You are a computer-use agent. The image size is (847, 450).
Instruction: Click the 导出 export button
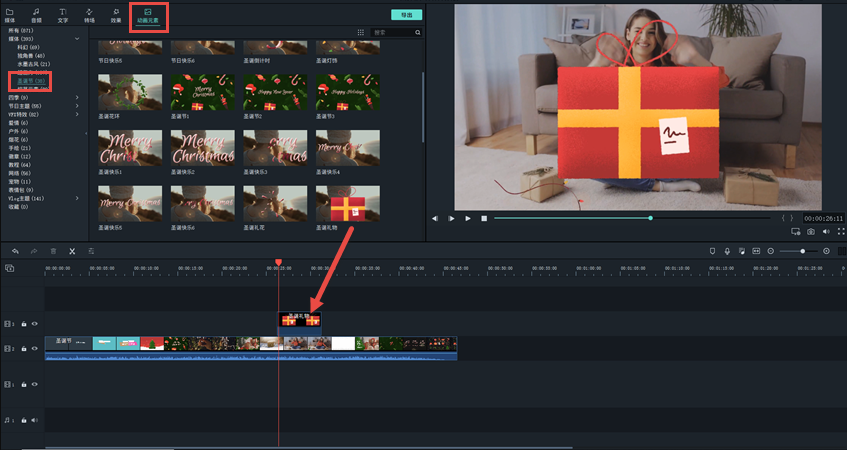pyautogui.click(x=406, y=15)
